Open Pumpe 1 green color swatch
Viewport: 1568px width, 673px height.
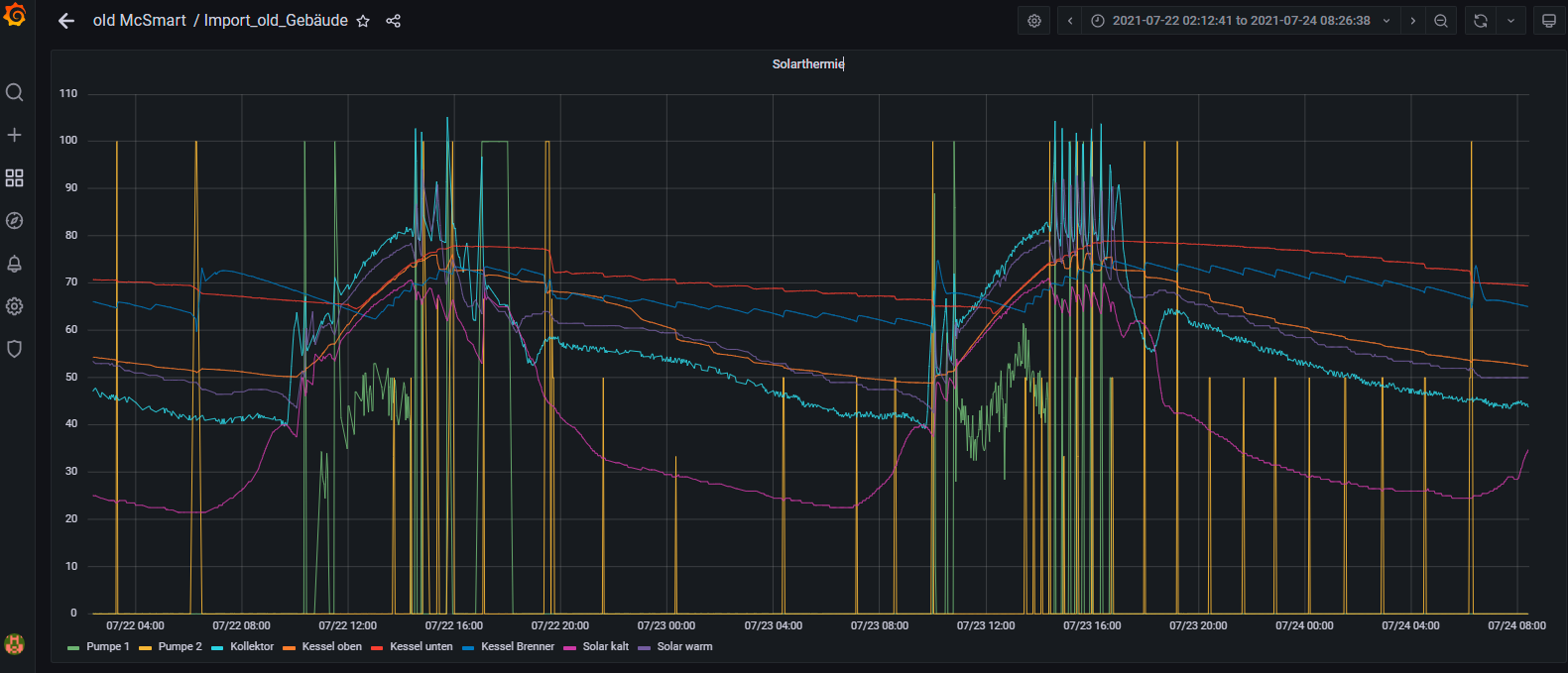[73, 647]
